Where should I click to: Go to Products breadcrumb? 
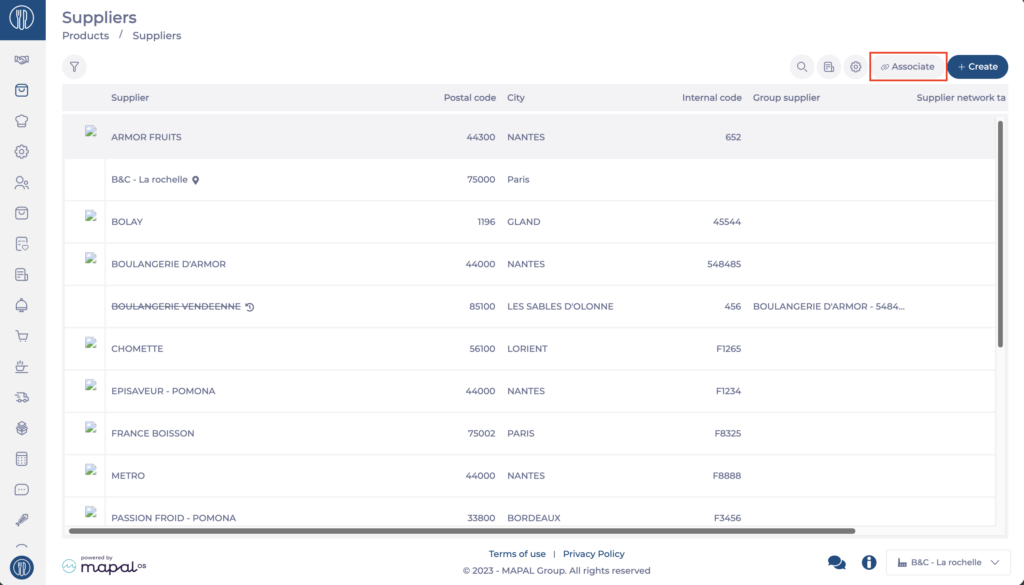pyautogui.click(x=86, y=36)
